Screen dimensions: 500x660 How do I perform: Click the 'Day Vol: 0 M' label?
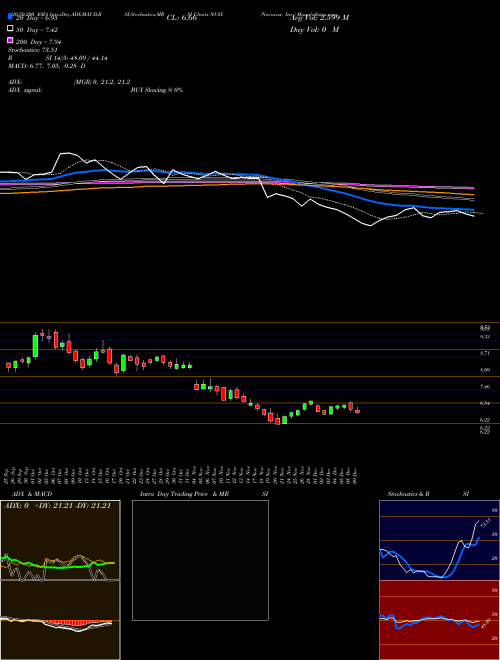coord(314,29)
